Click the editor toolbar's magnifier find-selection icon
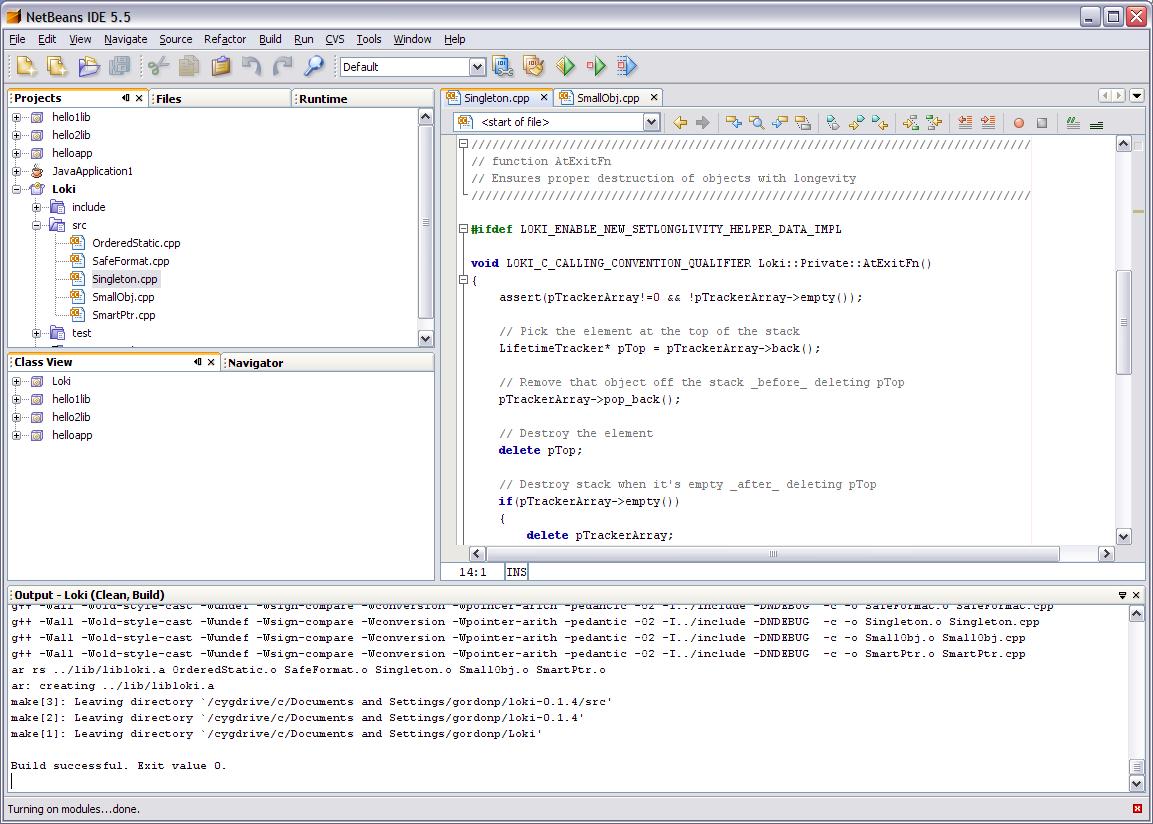Viewport: 1153px width, 824px height. click(x=757, y=123)
